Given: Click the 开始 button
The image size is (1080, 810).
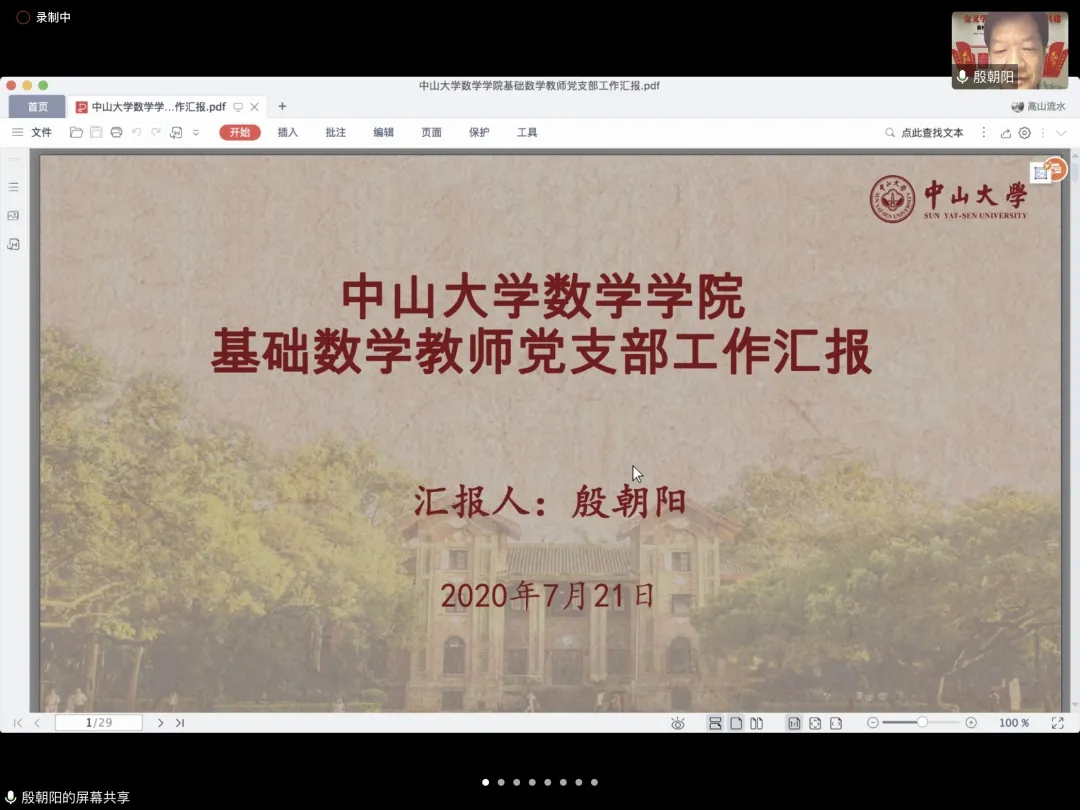Looking at the screenshot, I should 240,132.
